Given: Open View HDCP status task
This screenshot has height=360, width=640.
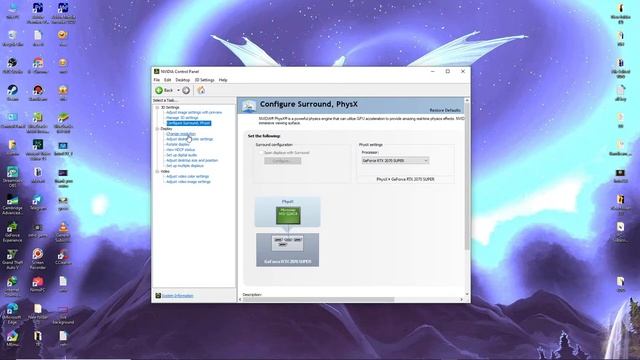Looking at the screenshot, I should coord(180,150).
